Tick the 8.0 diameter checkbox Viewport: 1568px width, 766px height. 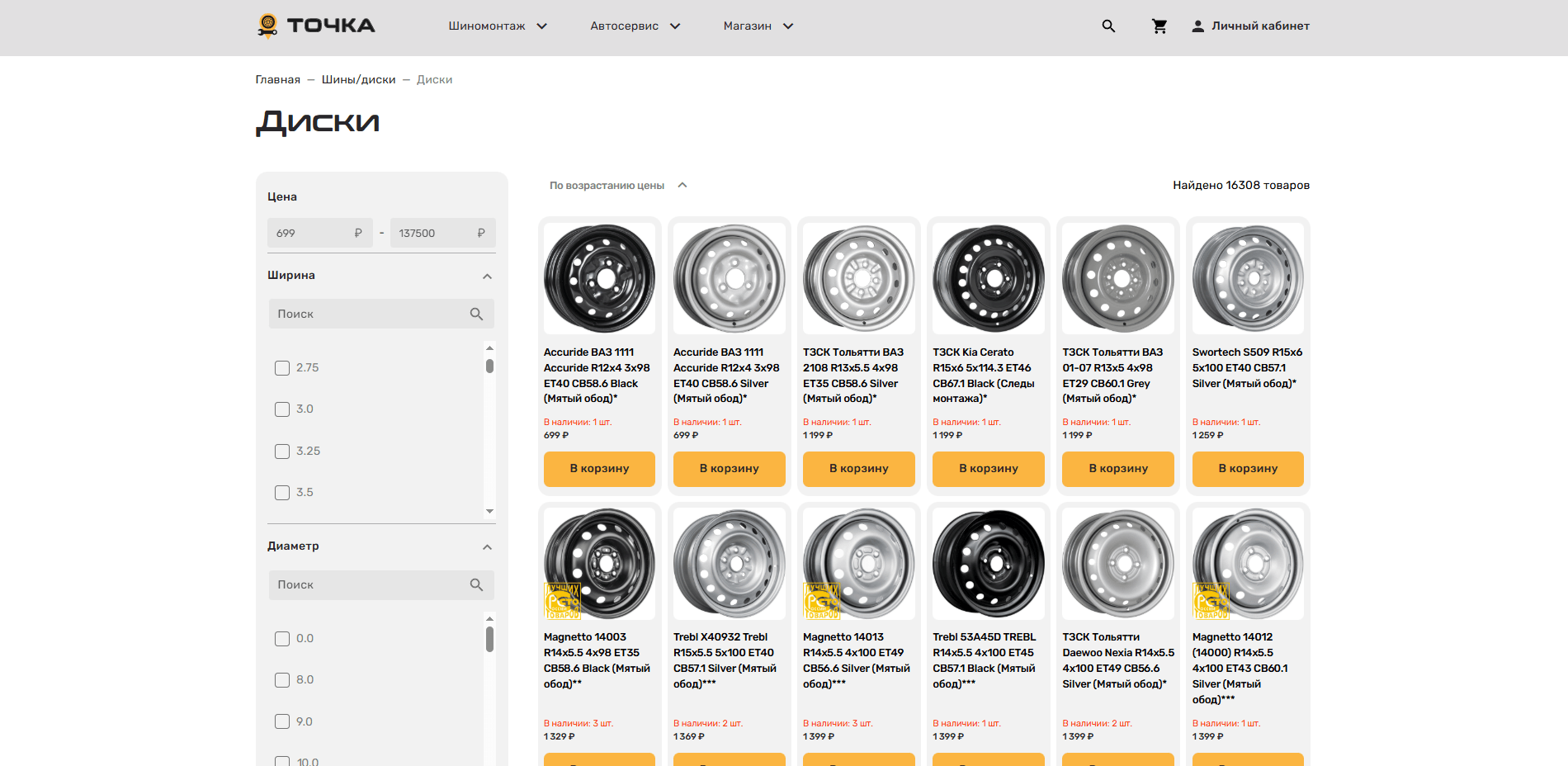282,680
